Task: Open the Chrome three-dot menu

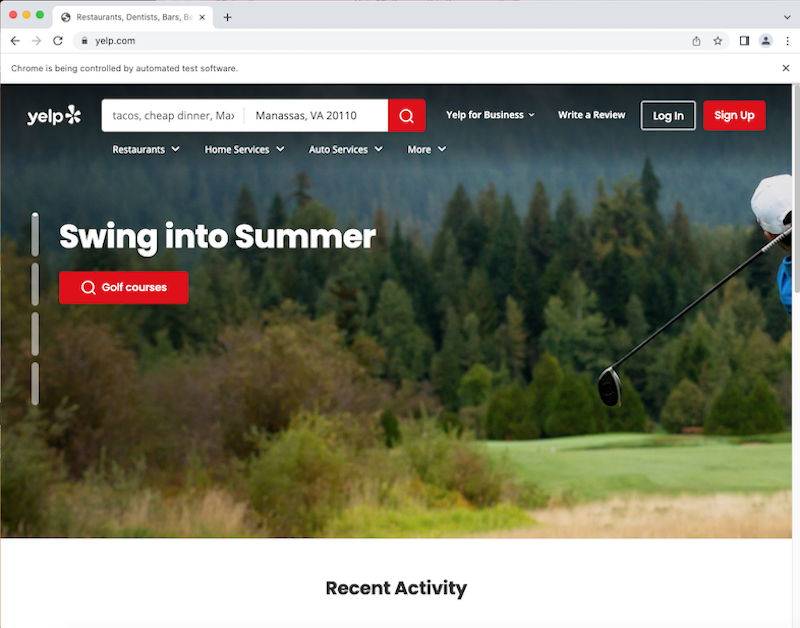Action: 787,41
